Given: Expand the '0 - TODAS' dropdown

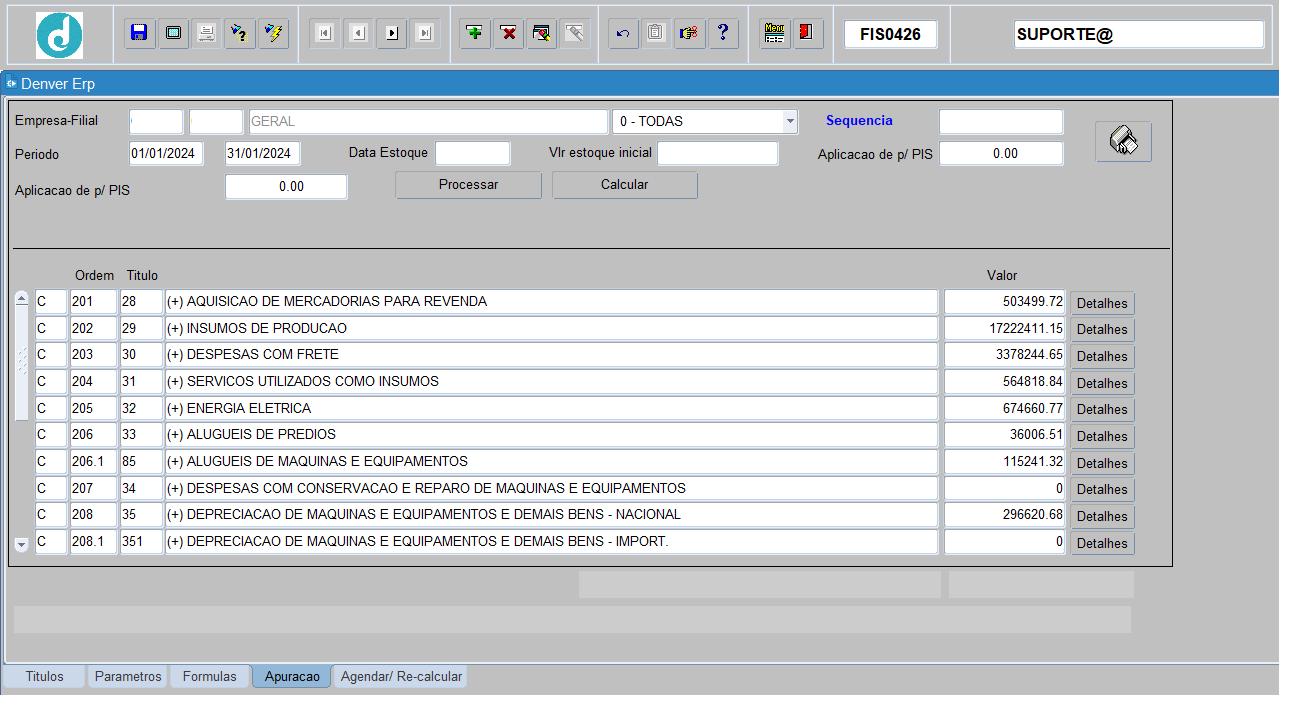Looking at the screenshot, I should tap(790, 121).
